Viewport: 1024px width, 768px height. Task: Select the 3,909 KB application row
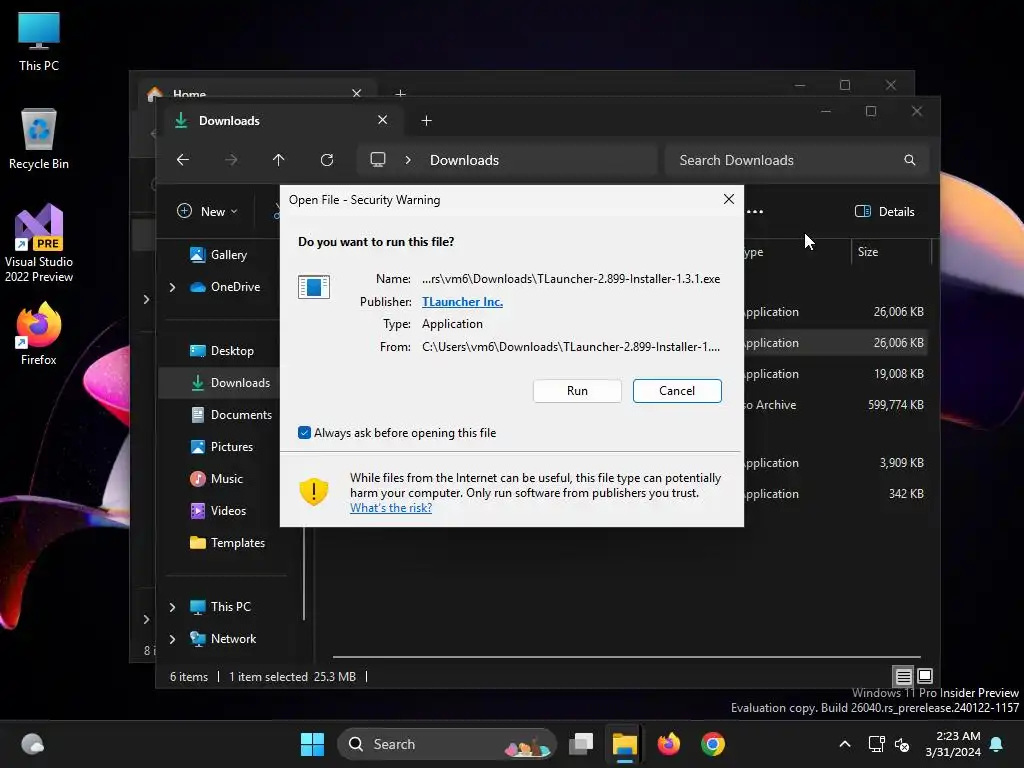pos(835,462)
